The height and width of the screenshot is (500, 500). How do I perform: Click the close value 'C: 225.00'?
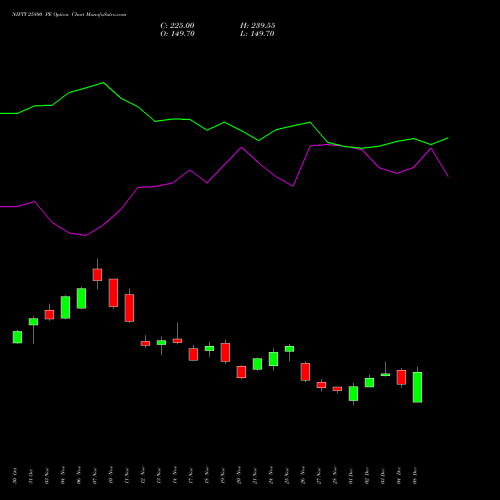coord(177,26)
